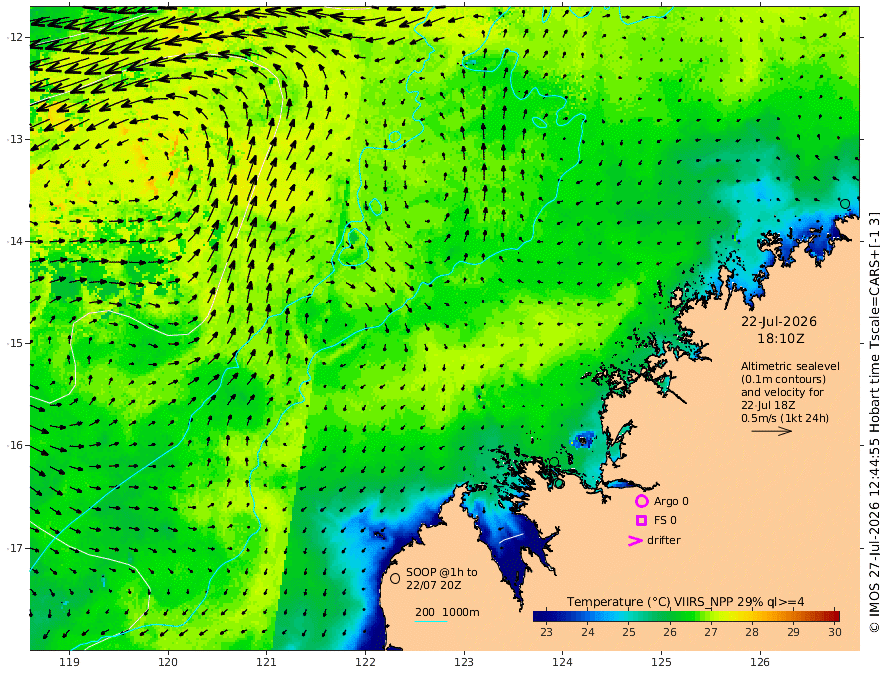Click the 'FS 0' legend text
This screenshot has height=680, width=880.
665,520
